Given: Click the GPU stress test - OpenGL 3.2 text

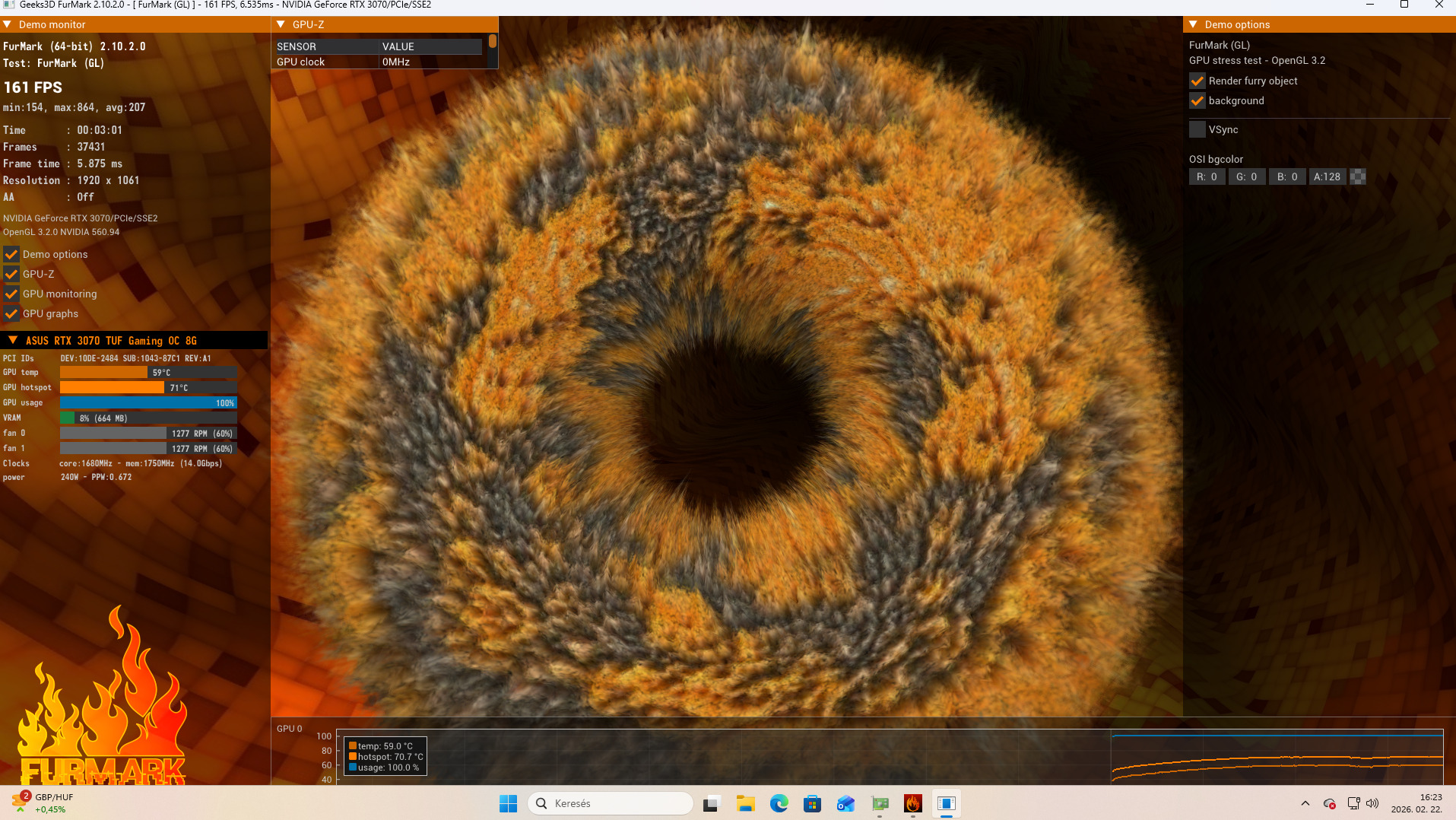Looking at the screenshot, I should tap(1257, 60).
